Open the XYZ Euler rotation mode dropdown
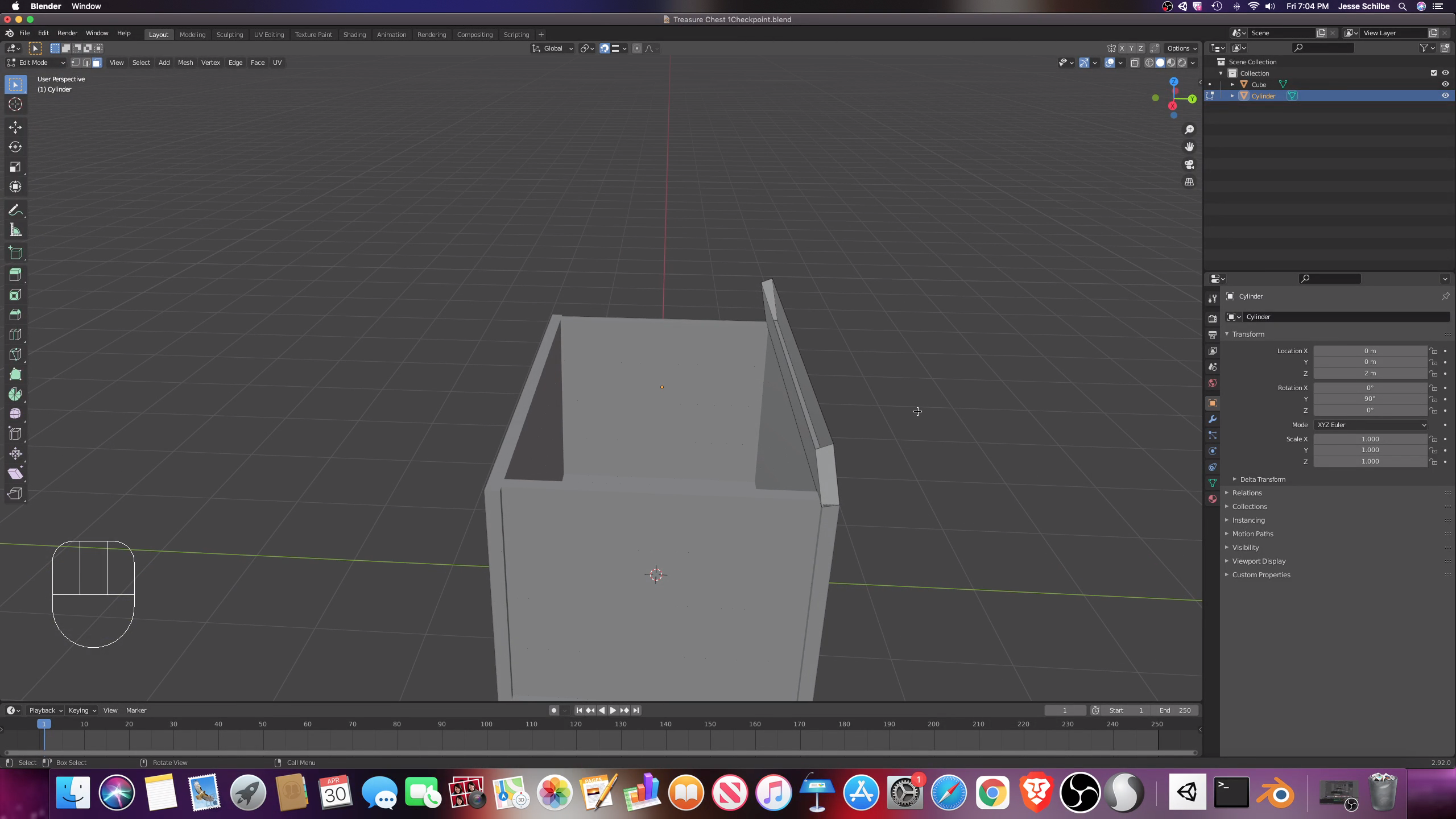The height and width of the screenshot is (819, 1456). tap(1370, 425)
